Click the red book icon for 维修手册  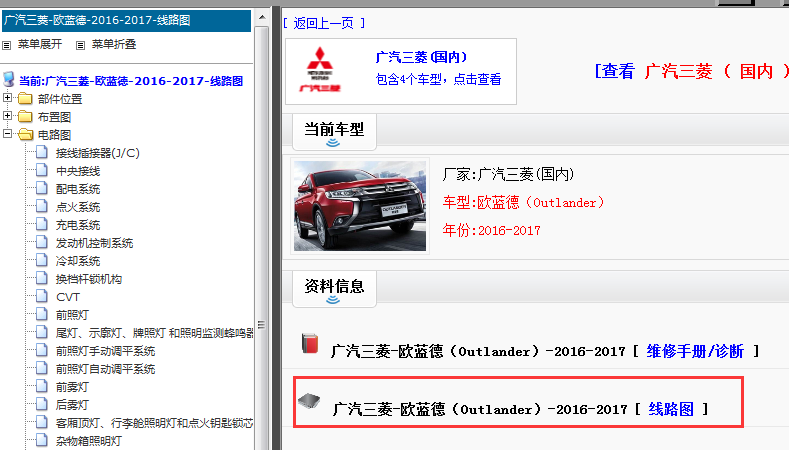tap(310, 343)
